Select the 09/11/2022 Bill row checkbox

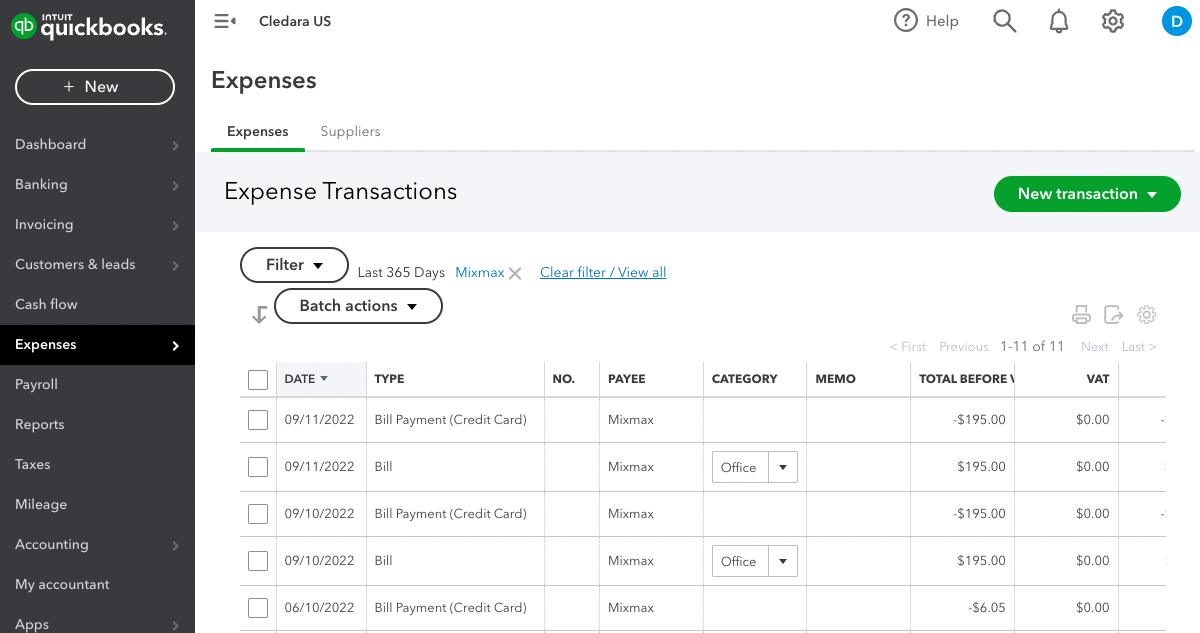[258, 467]
